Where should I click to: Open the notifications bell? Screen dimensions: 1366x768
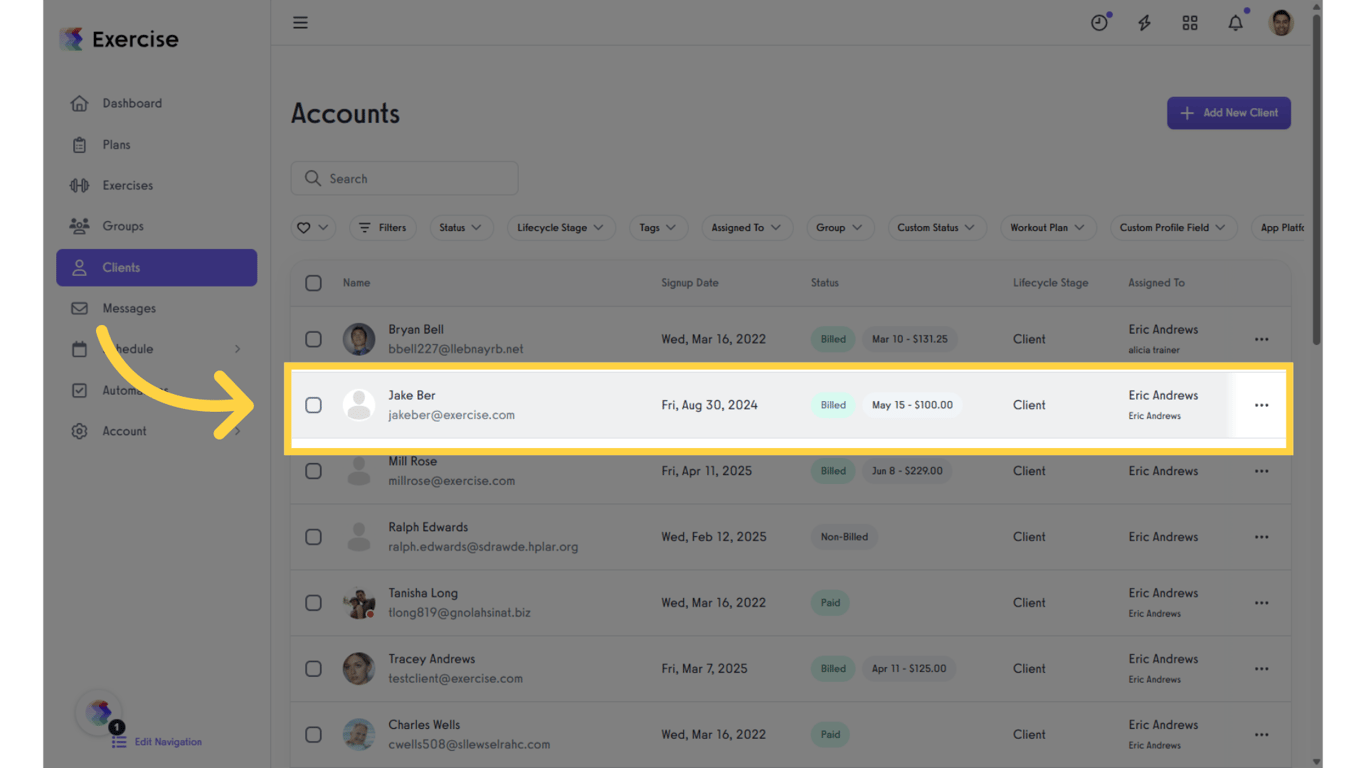1235,22
